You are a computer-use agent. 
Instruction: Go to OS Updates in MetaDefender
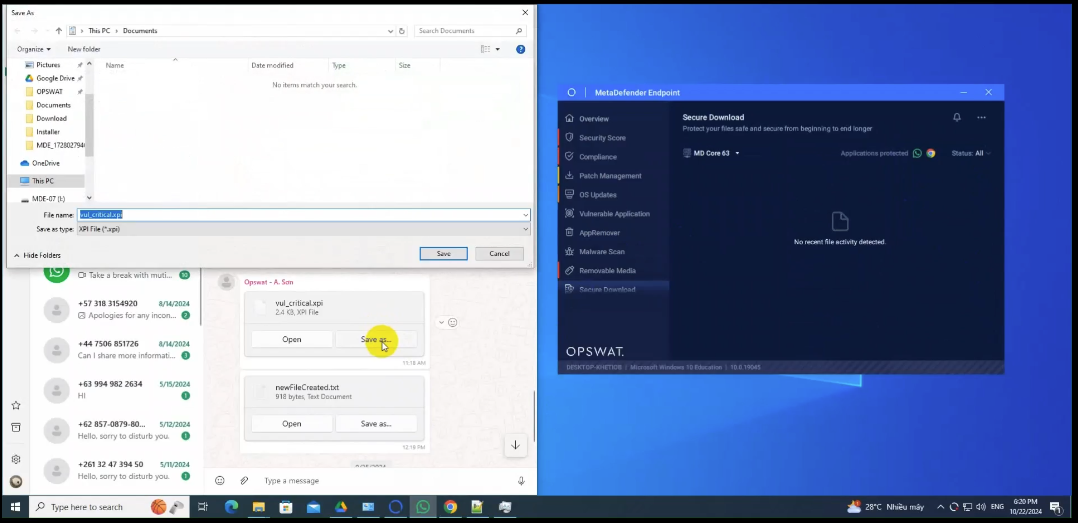[597, 194]
